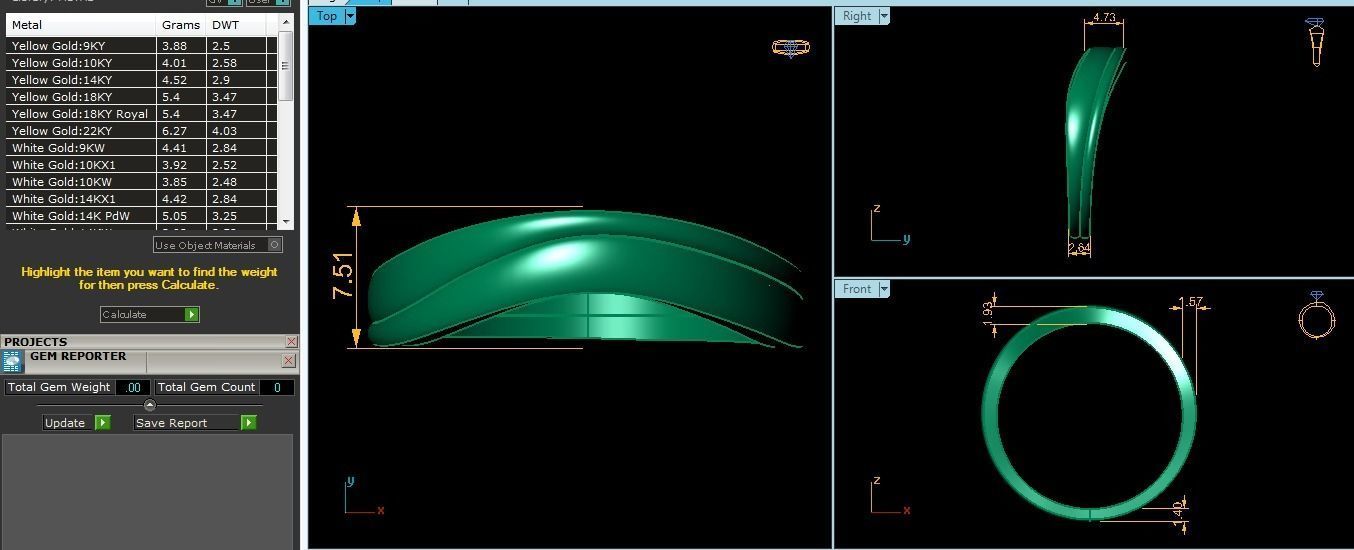Close the Gem Reporter panel
Screen dimensions: 1354x550
tap(289, 361)
